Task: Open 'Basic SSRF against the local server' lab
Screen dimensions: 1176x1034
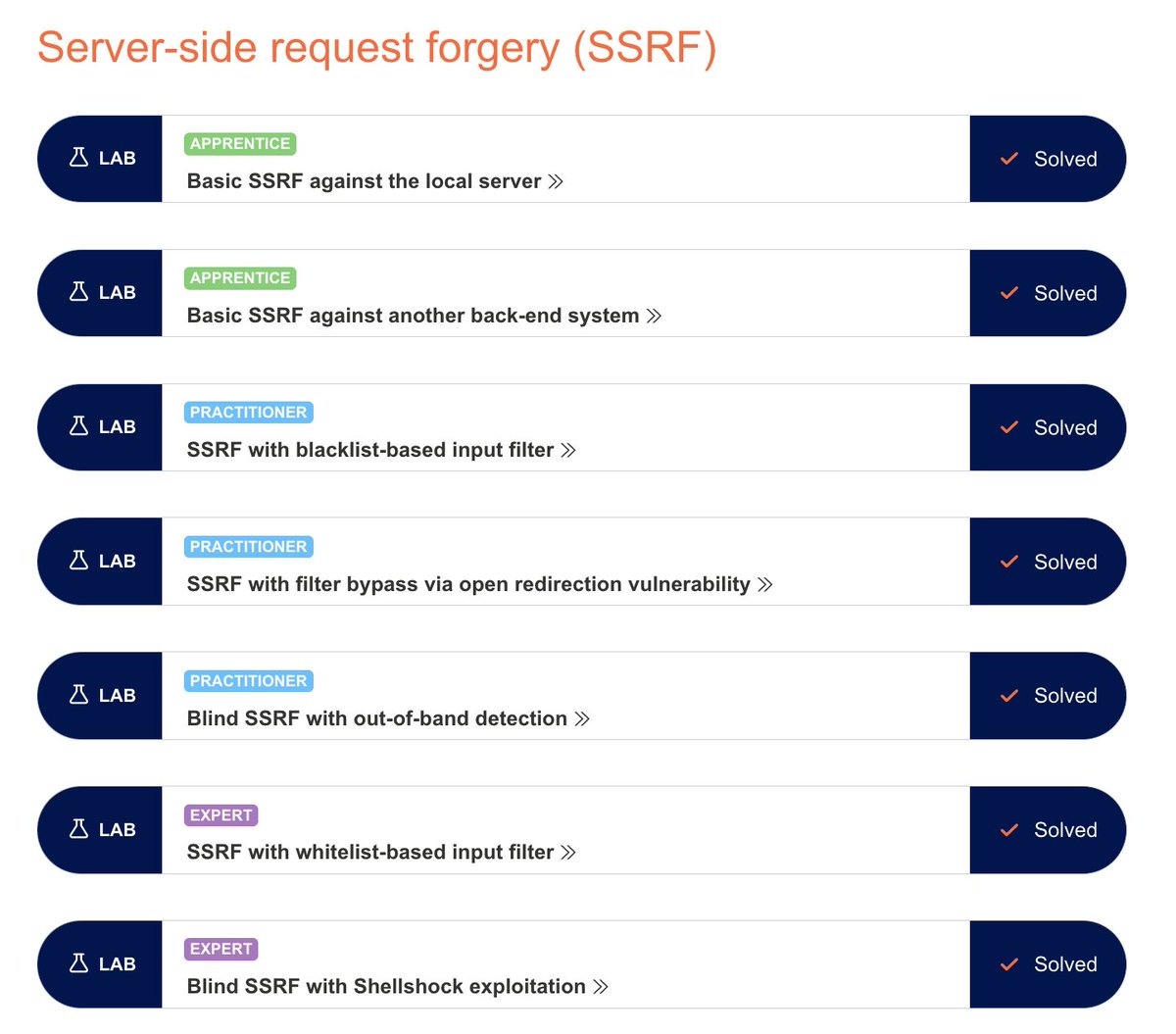Action: (x=364, y=181)
